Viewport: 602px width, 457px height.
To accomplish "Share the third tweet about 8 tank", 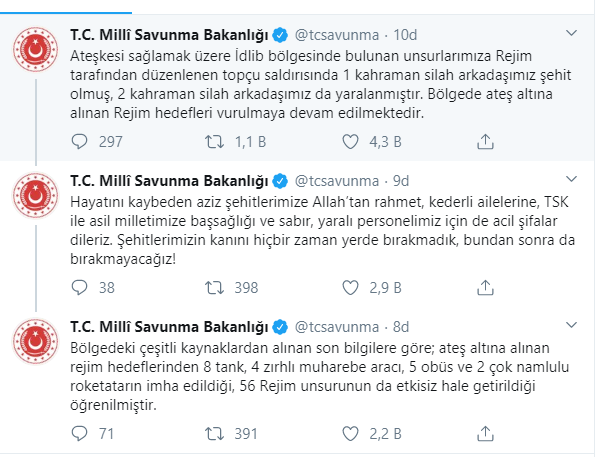I will pos(485,434).
